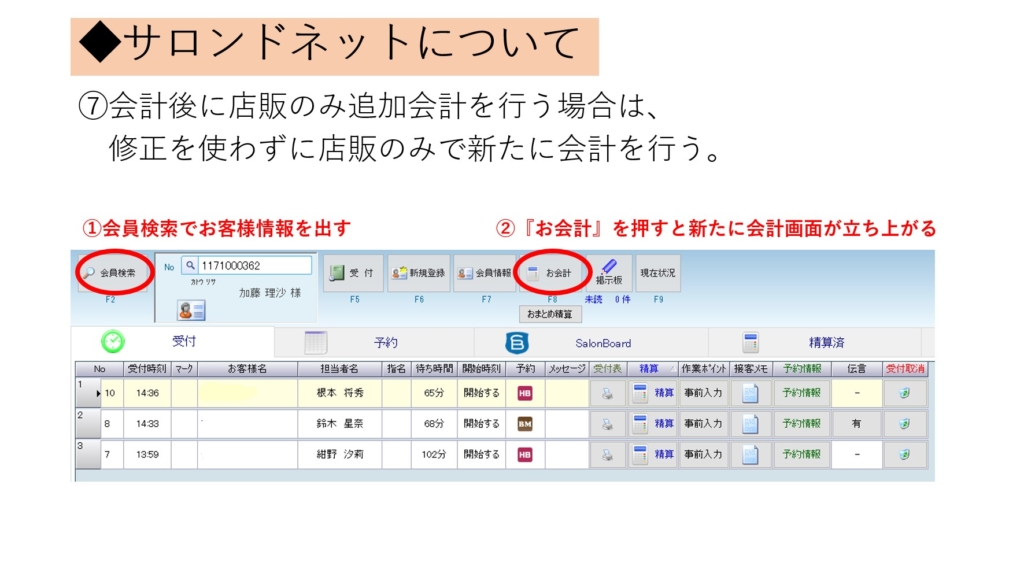The image size is (1024, 573).
Task: Click 開始する for 根本 将秀 row
Action: (x=481, y=393)
